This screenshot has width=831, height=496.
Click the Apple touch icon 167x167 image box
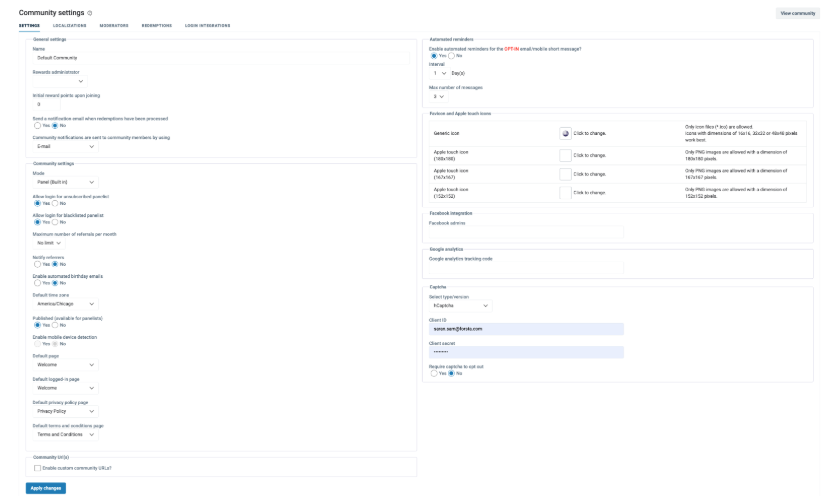pos(565,174)
